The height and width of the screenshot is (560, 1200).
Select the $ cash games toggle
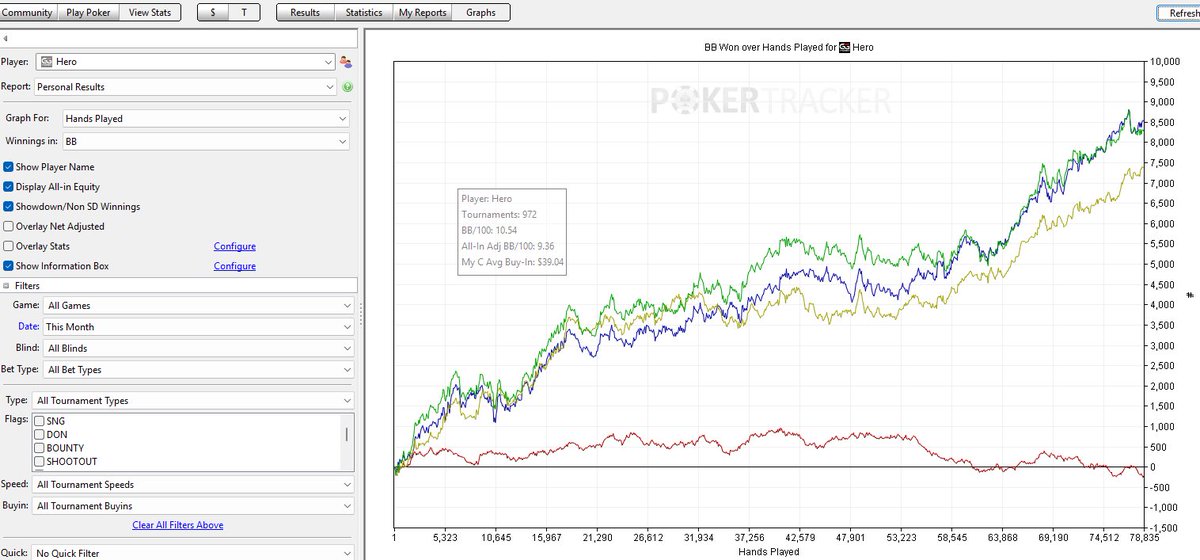tap(213, 12)
